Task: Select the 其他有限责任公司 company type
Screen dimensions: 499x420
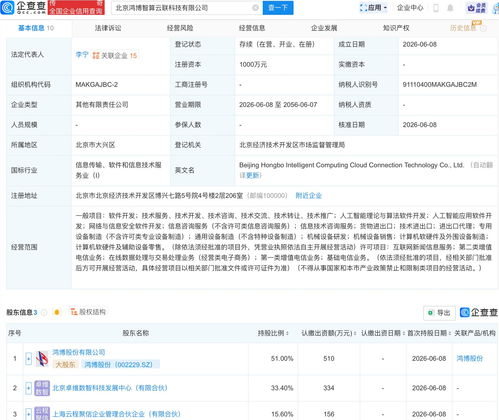Action: pos(102,105)
